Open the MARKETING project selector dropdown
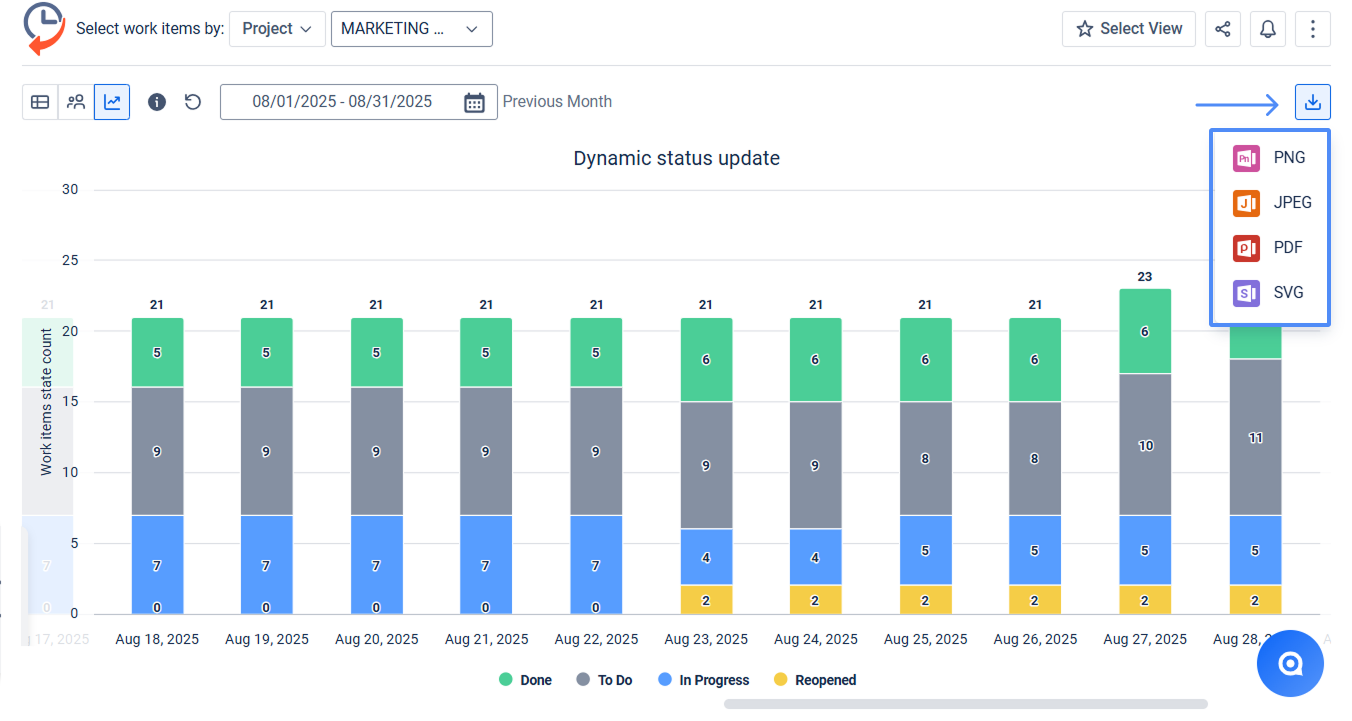The width and height of the screenshot is (1352, 721). pyautogui.click(x=411, y=29)
